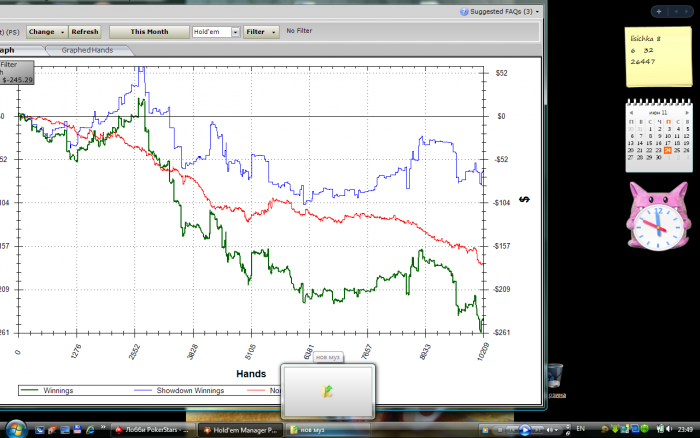Click the Showdown Winnings legend entry
700x438 pixels.
pos(190,390)
